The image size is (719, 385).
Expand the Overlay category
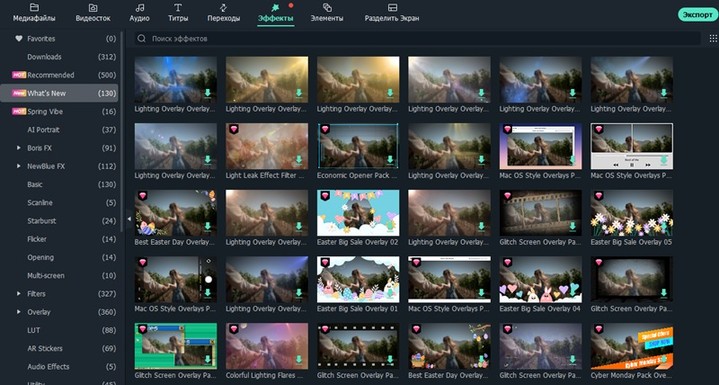(x=19, y=312)
